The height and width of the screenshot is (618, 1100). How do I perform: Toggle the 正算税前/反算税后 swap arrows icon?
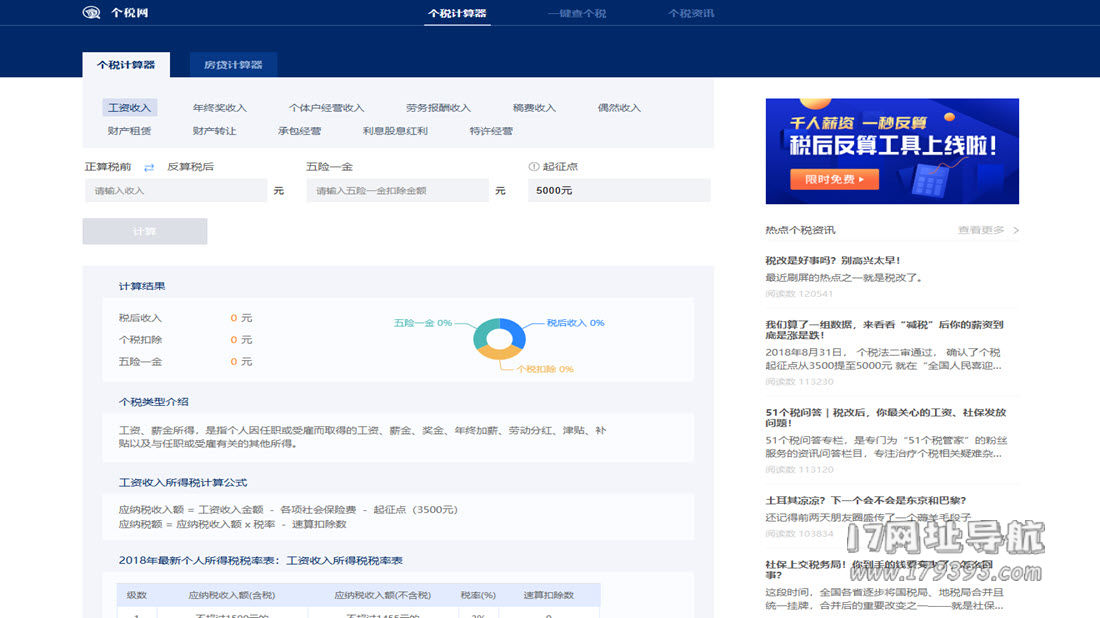pos(149,167)
